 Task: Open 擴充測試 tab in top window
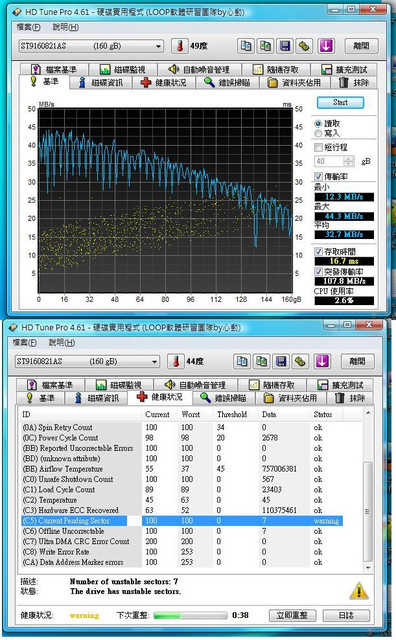(x=345, y=69)
